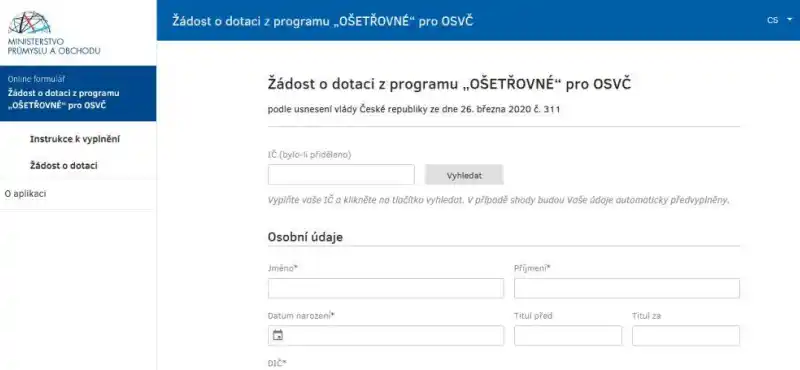Focus the Titul za field
The image size is (800, 370).
pyautogui.click(x=686, y=335)
